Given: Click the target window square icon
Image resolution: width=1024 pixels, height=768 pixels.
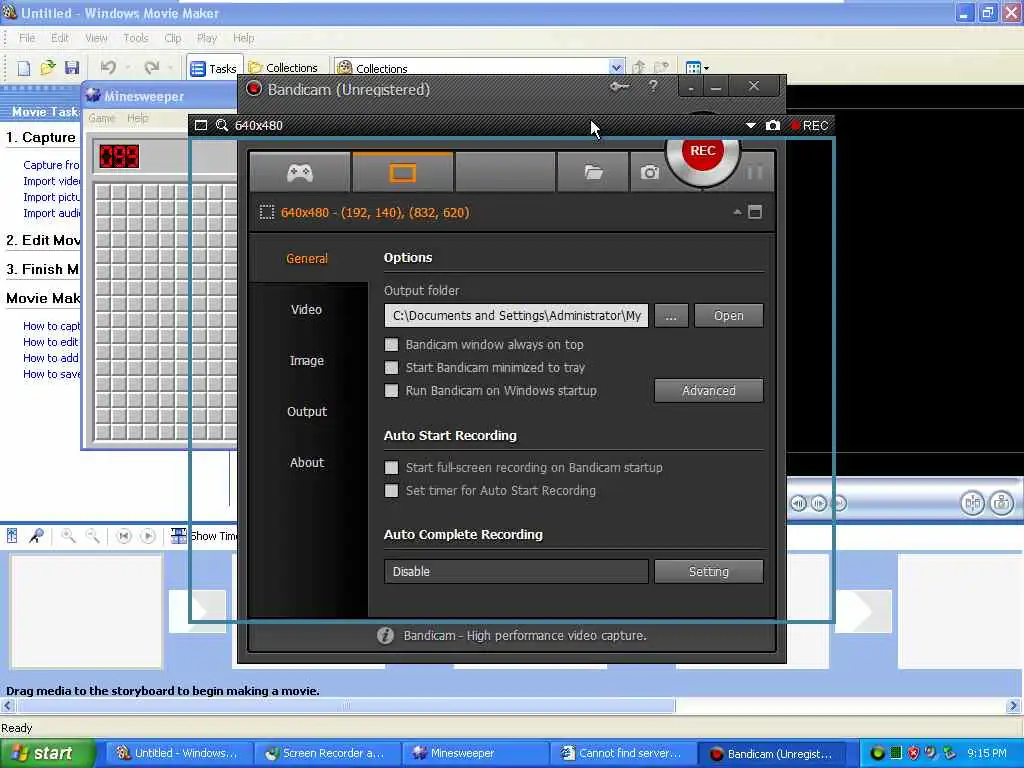Looking at the screenshot, I should [x=755, y=212].
